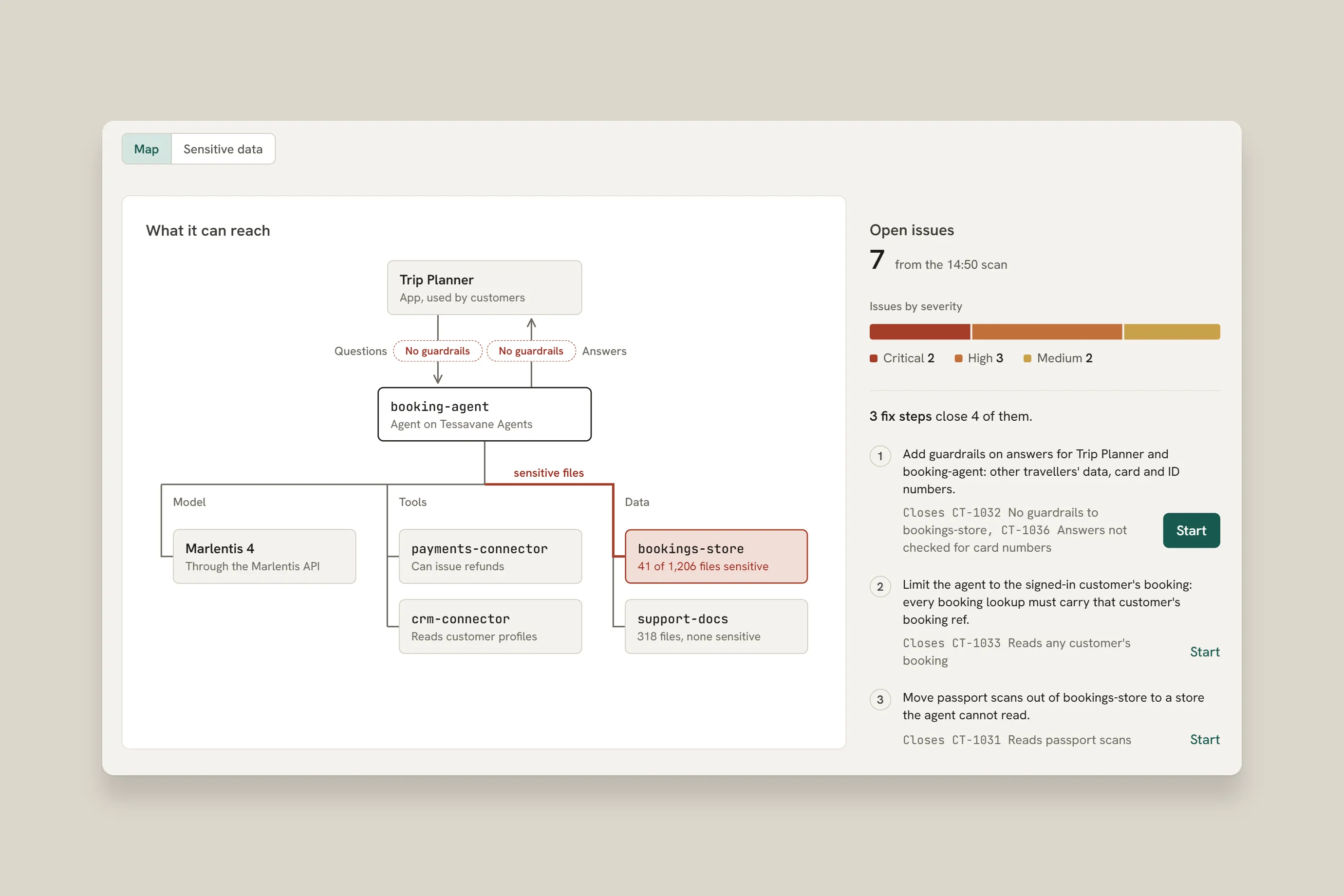Click the No guardrails tag on Questions
The image size is (1344, 896).
click(438, 351)
